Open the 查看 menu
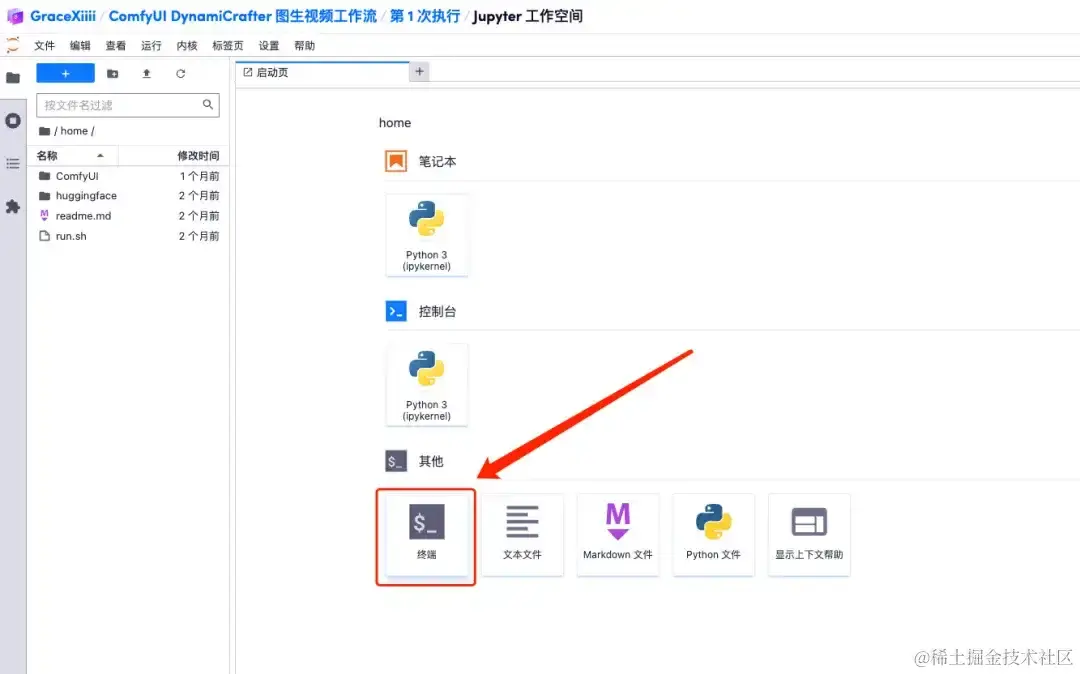1080x674 pixels. point(116,45)
